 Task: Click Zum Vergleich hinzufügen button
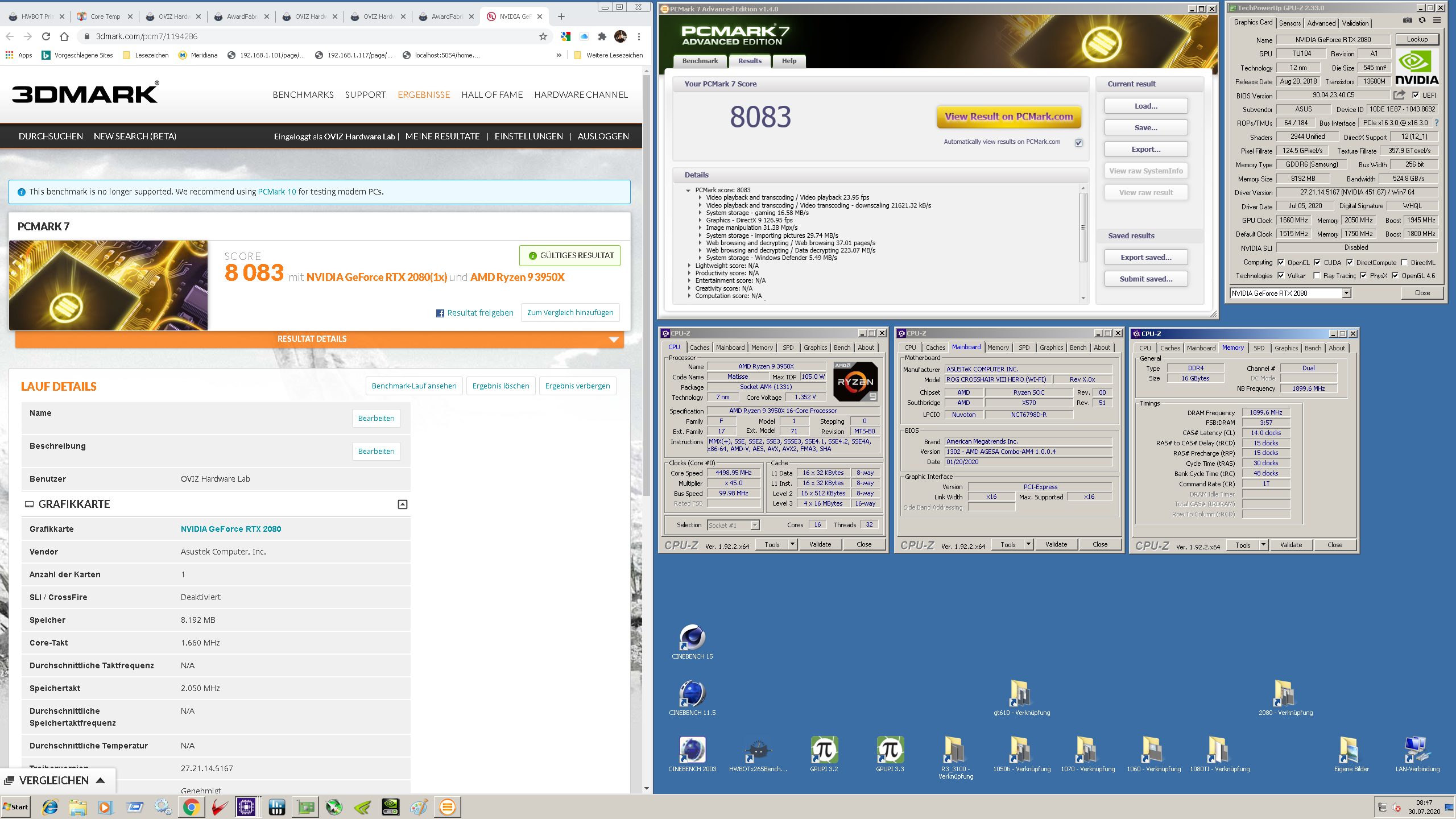tap(570, 313)
